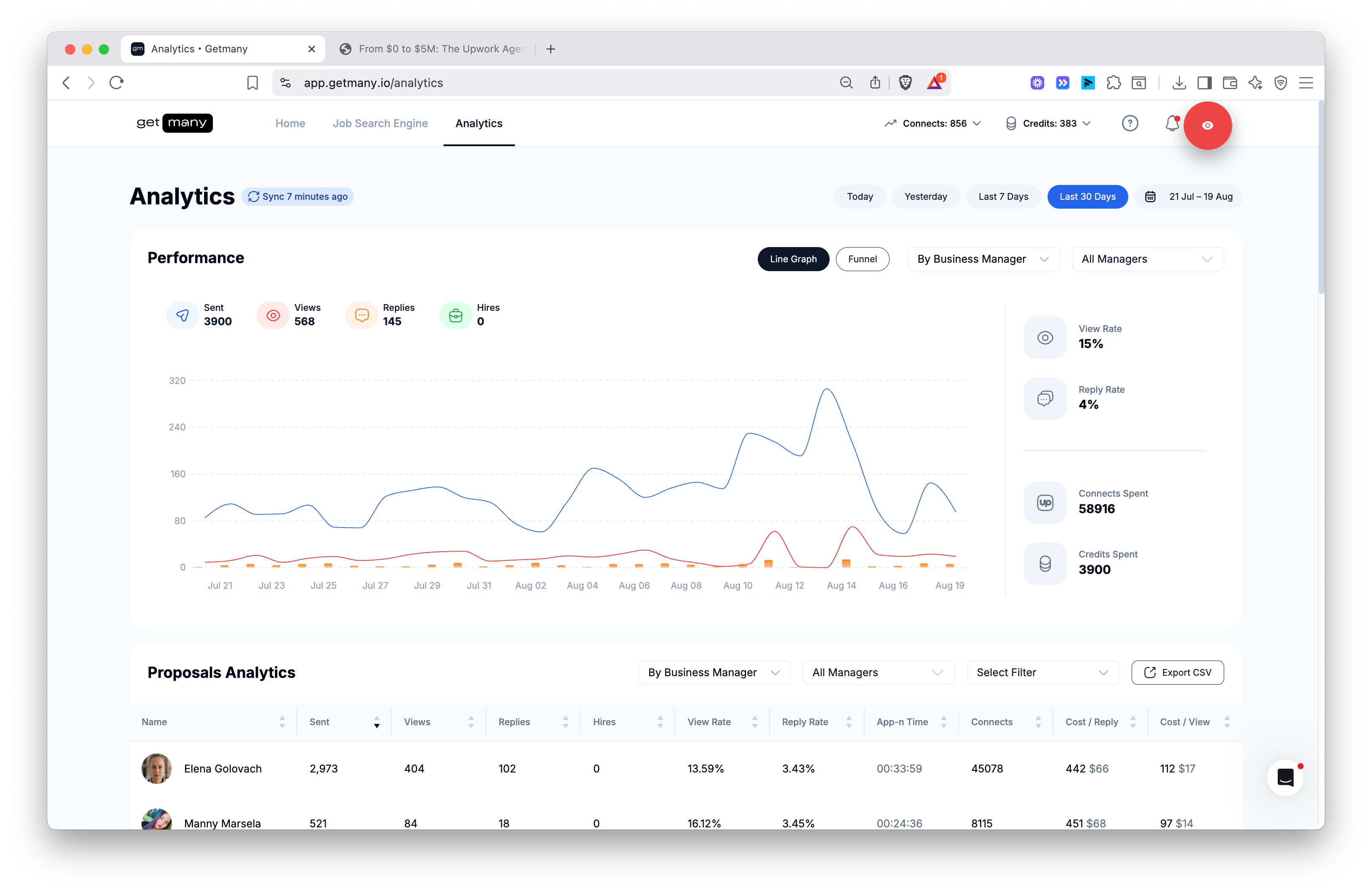Open the Intercom chat bubble widget
The image size is (1372, 892).
tap(1285, 777)
